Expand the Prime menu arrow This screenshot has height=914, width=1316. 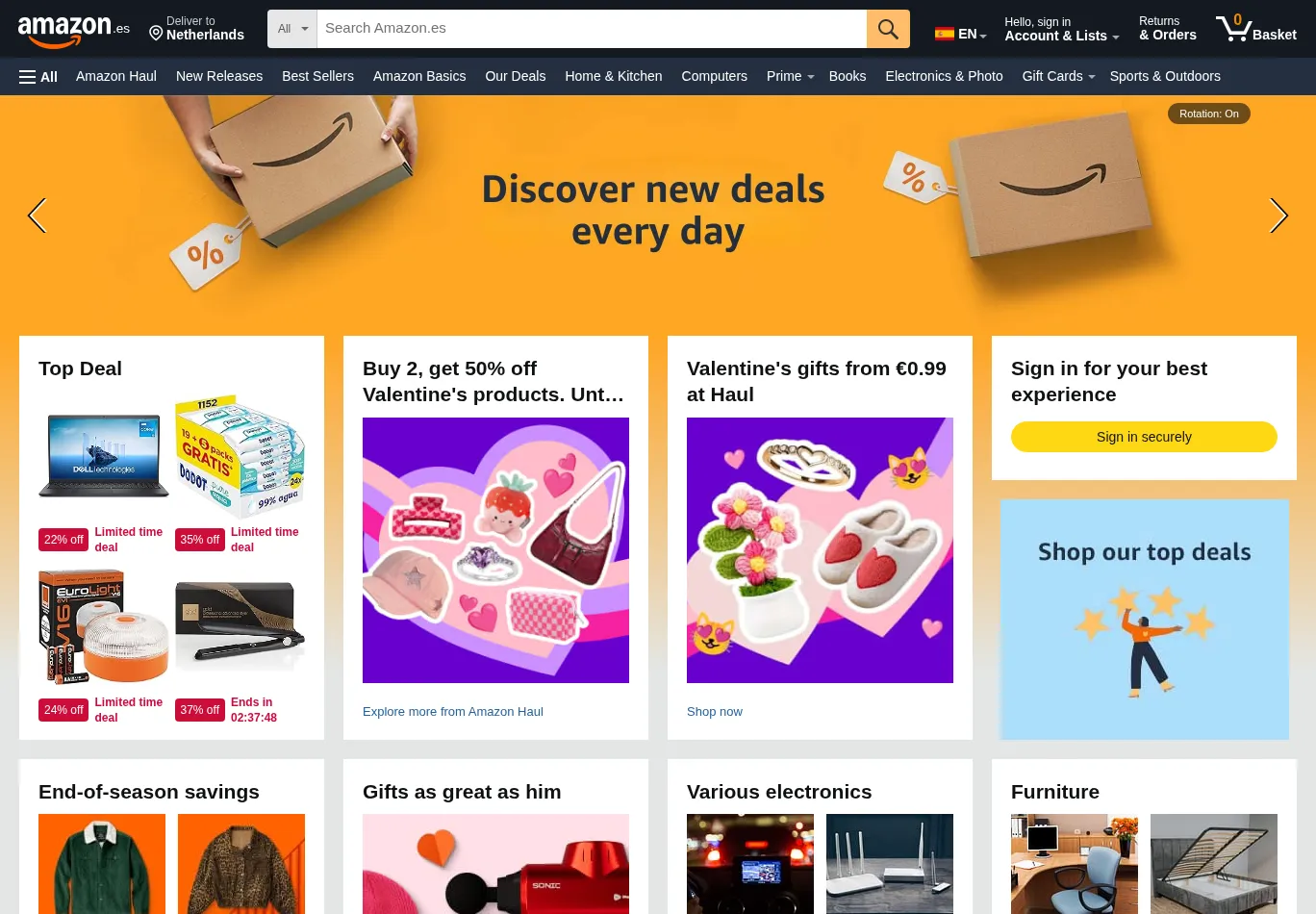click(x=811, y=77)
